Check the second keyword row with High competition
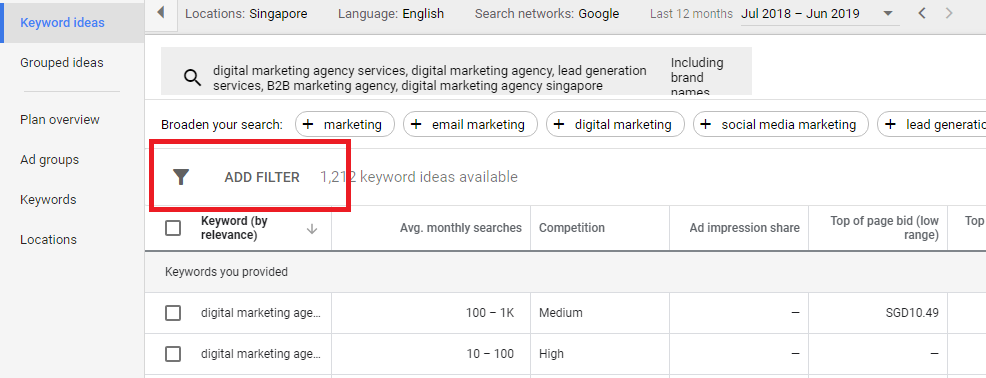Viewport: 986px width, 378px height. 173,354
